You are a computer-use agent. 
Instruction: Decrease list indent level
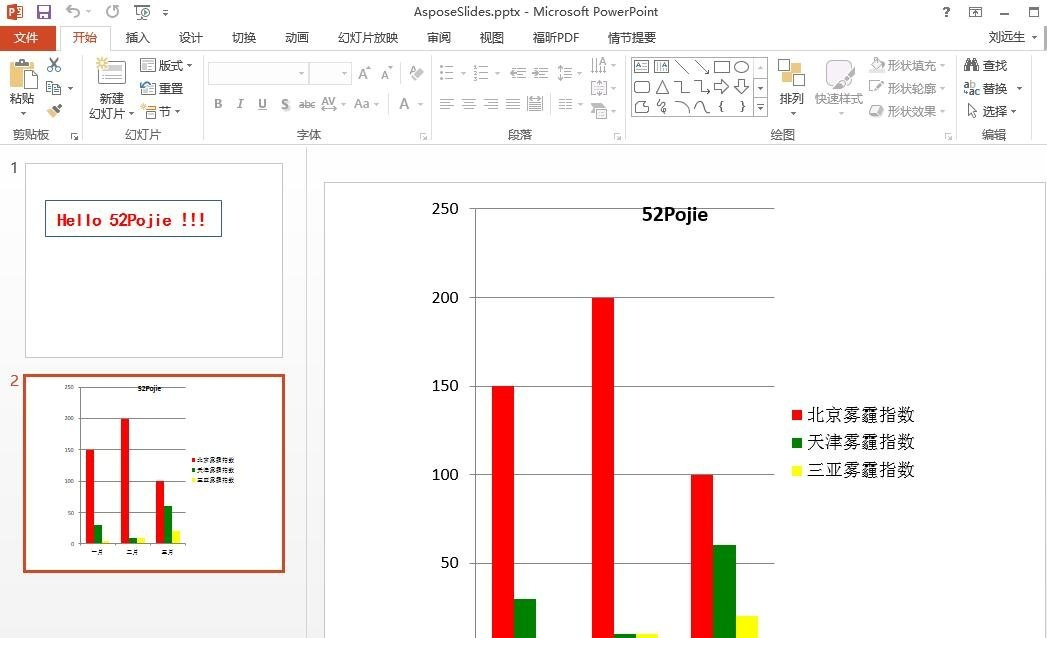(518, 73)
